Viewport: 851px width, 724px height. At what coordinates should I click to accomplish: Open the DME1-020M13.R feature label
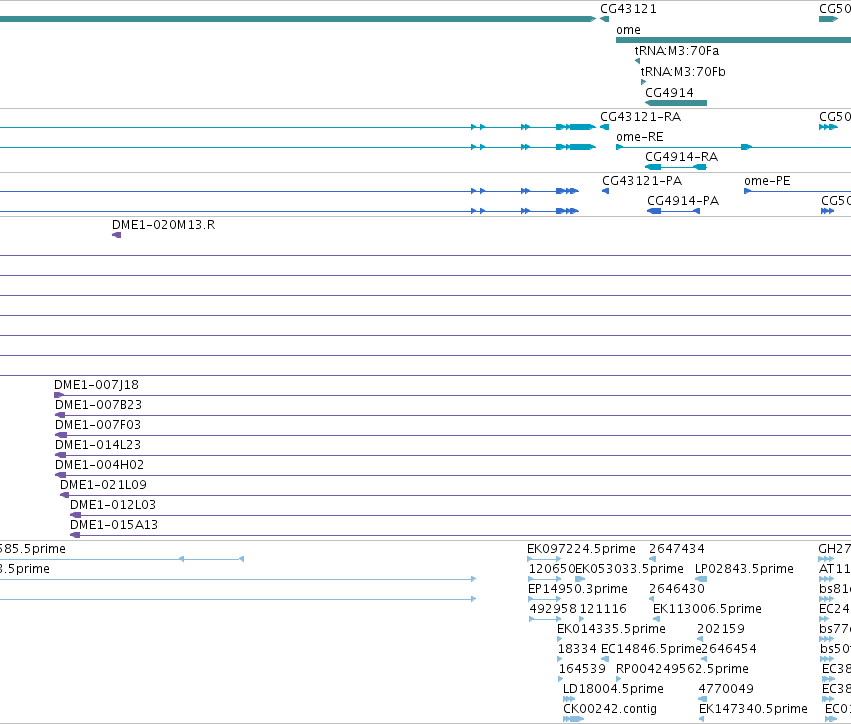point(163,225)
